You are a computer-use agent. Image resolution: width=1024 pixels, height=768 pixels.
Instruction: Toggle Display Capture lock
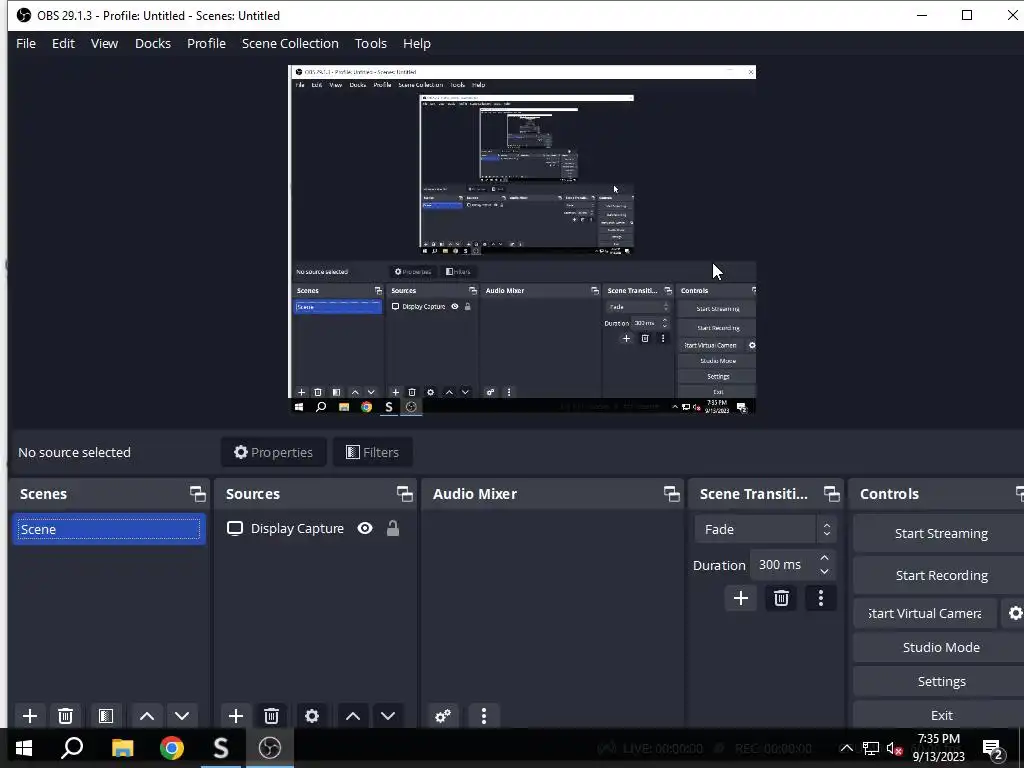pyautogui.click(x=392, y=528)
